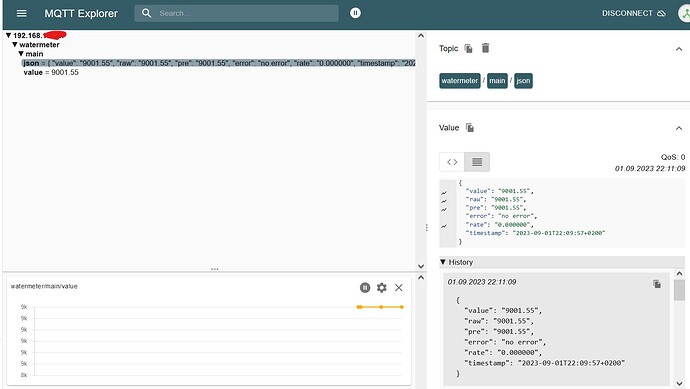Click the watermeter/main/value chart title
Screen dimensions: 690x389
pos(44,286)
